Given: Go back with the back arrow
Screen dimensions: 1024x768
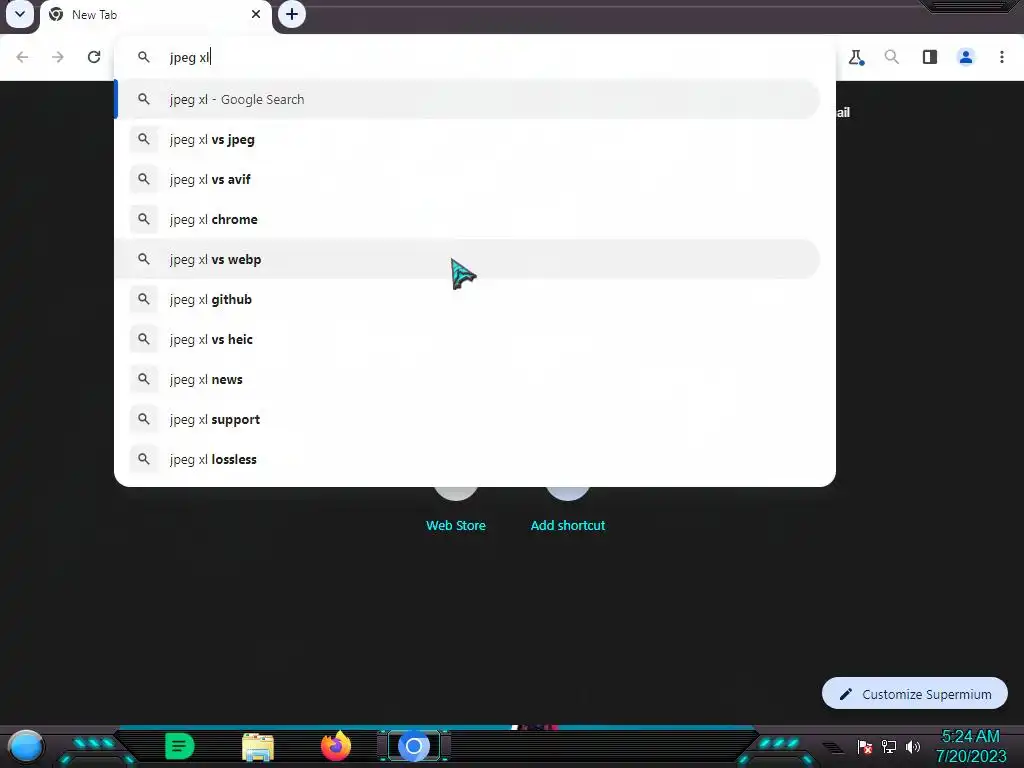Looking at the screenshot, I should 22,57.
